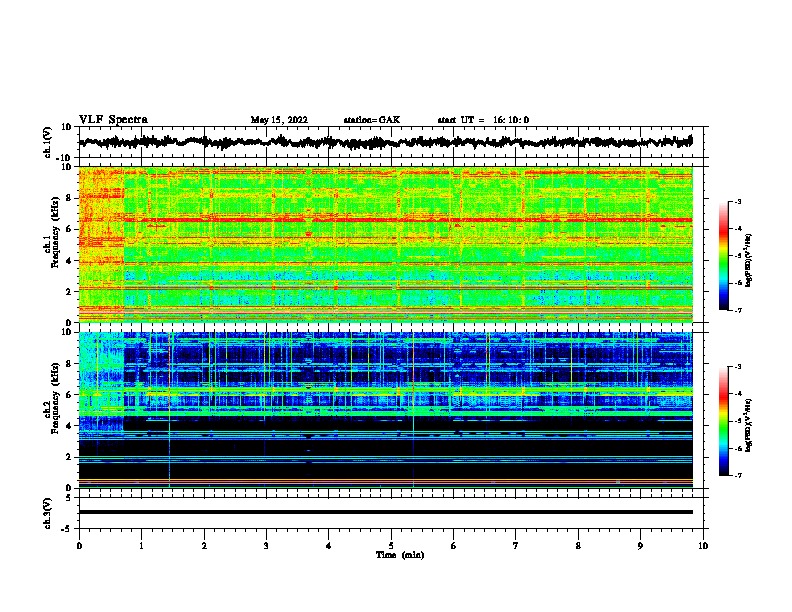
Task: Select the 'Time (min)' axis title
Action: (x=400, y=555)
